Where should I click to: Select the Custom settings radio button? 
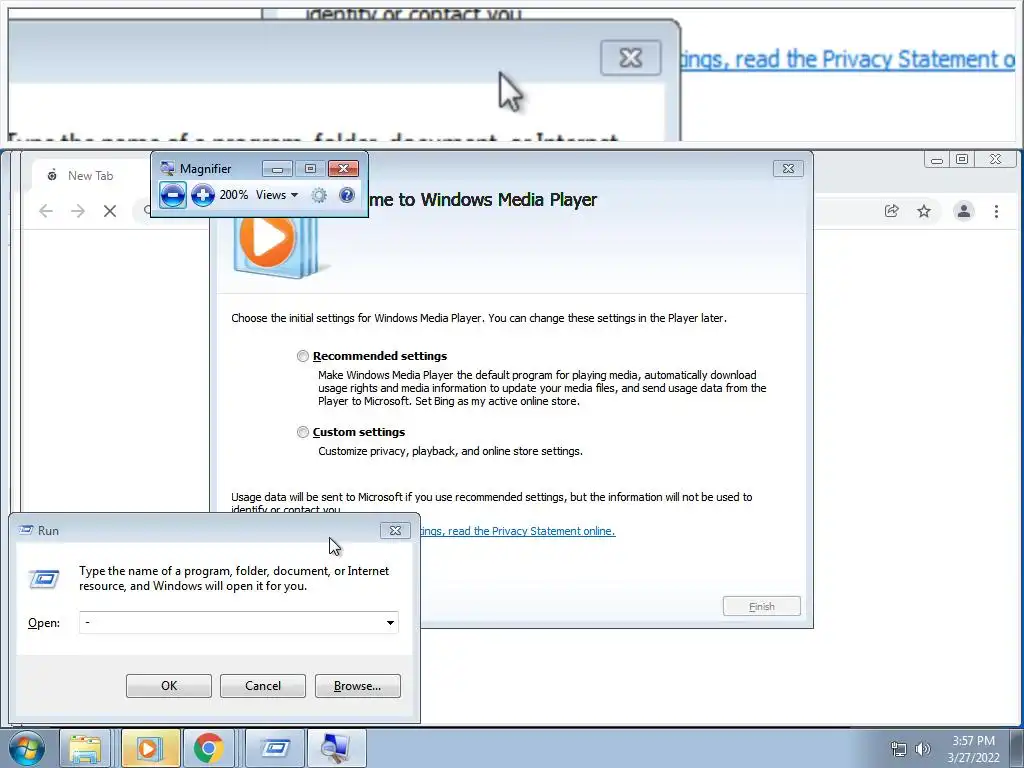click(x=302, y=432)
